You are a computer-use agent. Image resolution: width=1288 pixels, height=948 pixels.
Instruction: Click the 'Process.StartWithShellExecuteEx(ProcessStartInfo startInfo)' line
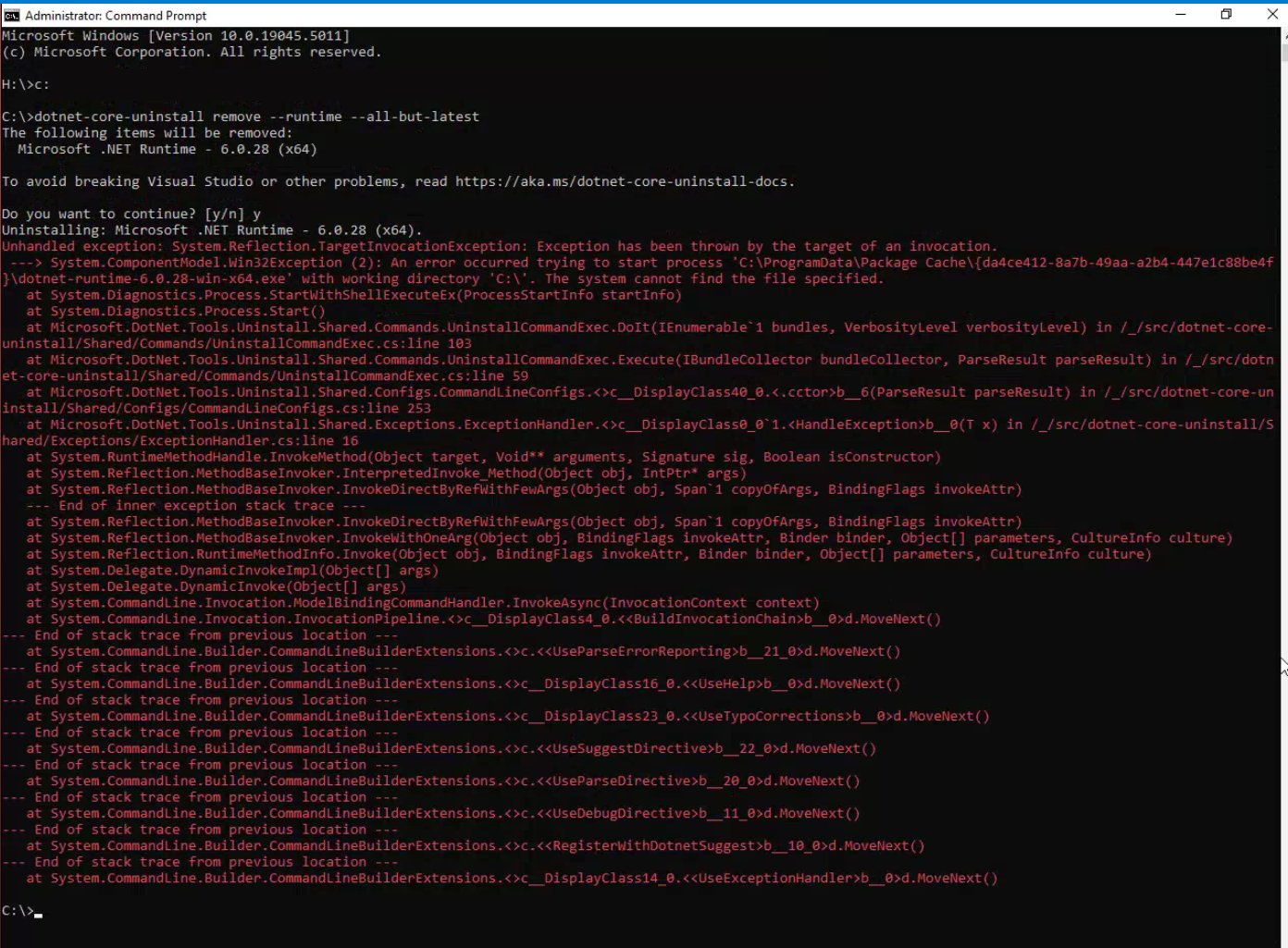coord(353,295)
